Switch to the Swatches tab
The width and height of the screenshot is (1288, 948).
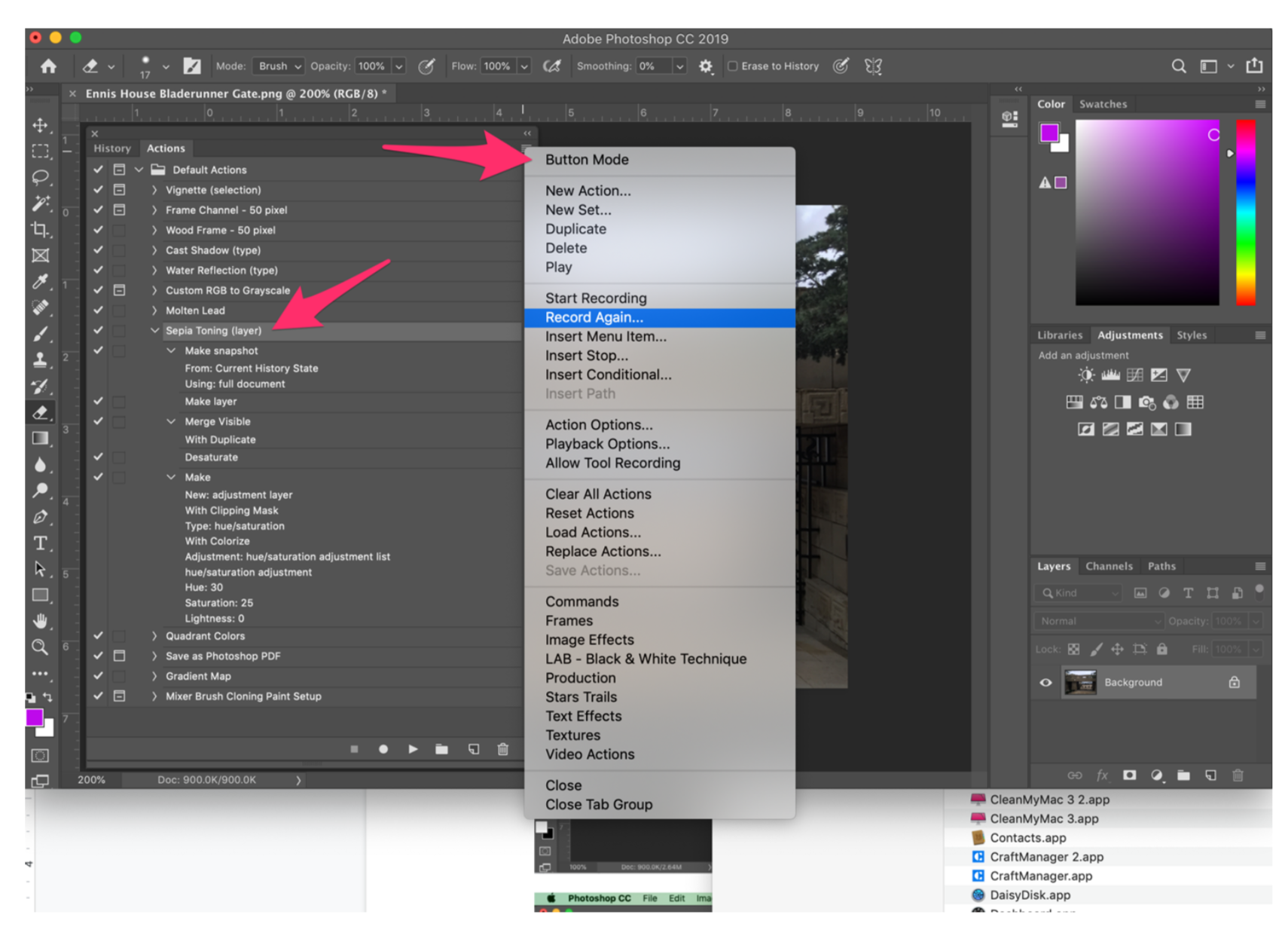pyautogui.click(x=1103, y=104)
